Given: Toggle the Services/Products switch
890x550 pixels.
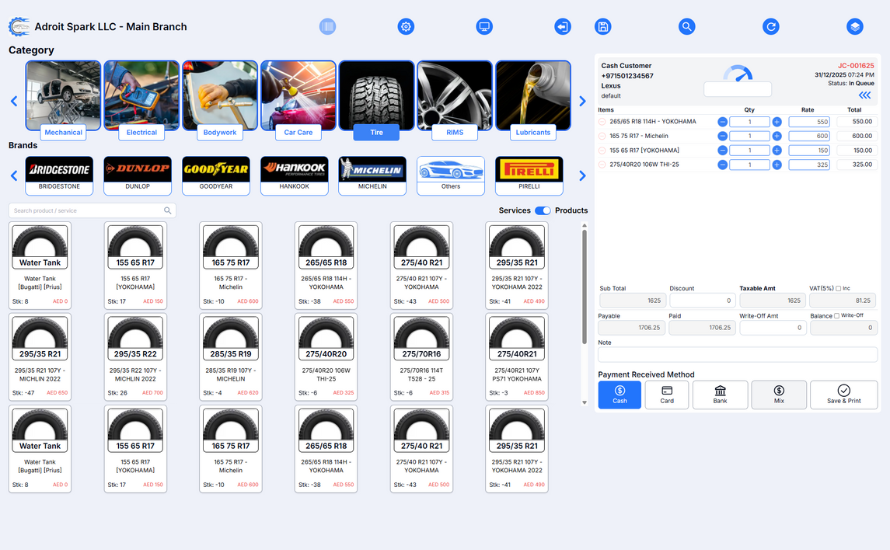Looking at the screenshot, I should click(x=543, y=211).
